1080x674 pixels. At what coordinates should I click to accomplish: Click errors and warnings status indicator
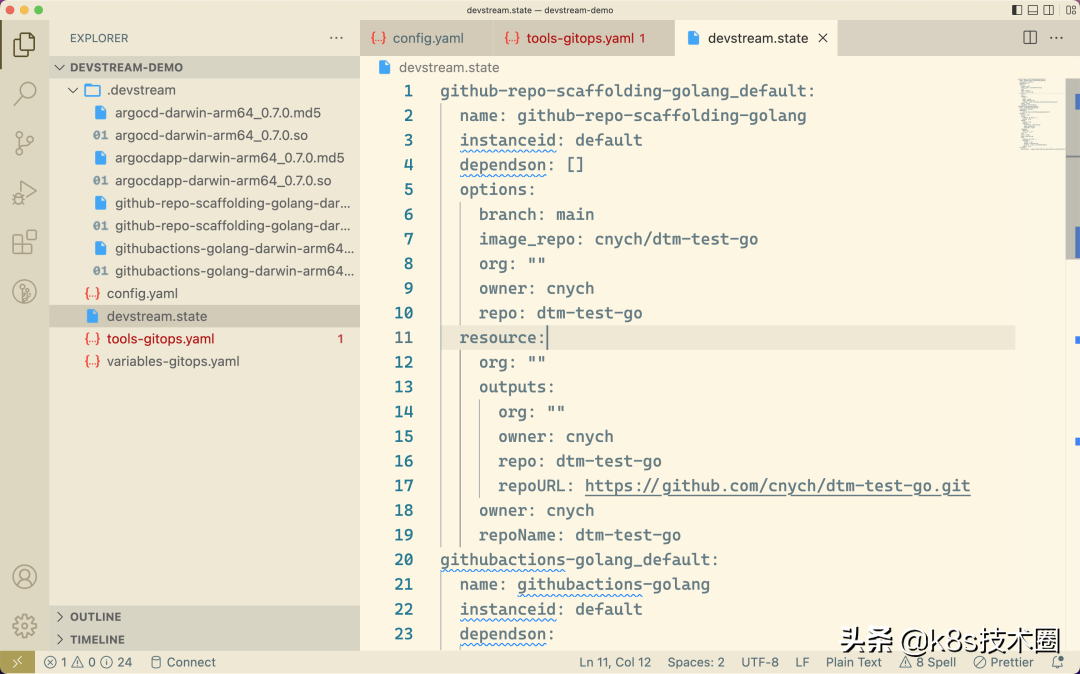point(87,662)
